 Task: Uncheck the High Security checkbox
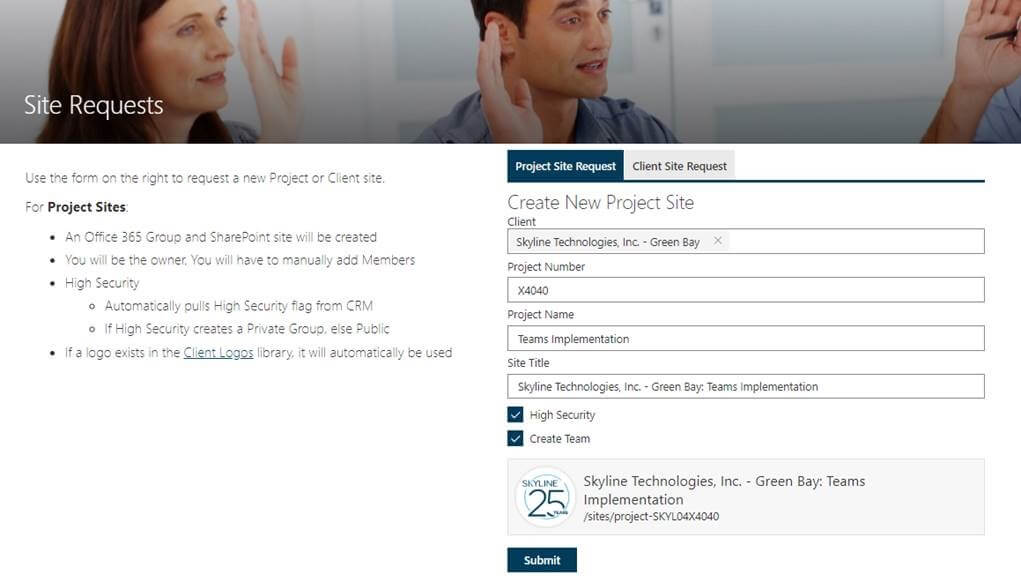(515, 415)
